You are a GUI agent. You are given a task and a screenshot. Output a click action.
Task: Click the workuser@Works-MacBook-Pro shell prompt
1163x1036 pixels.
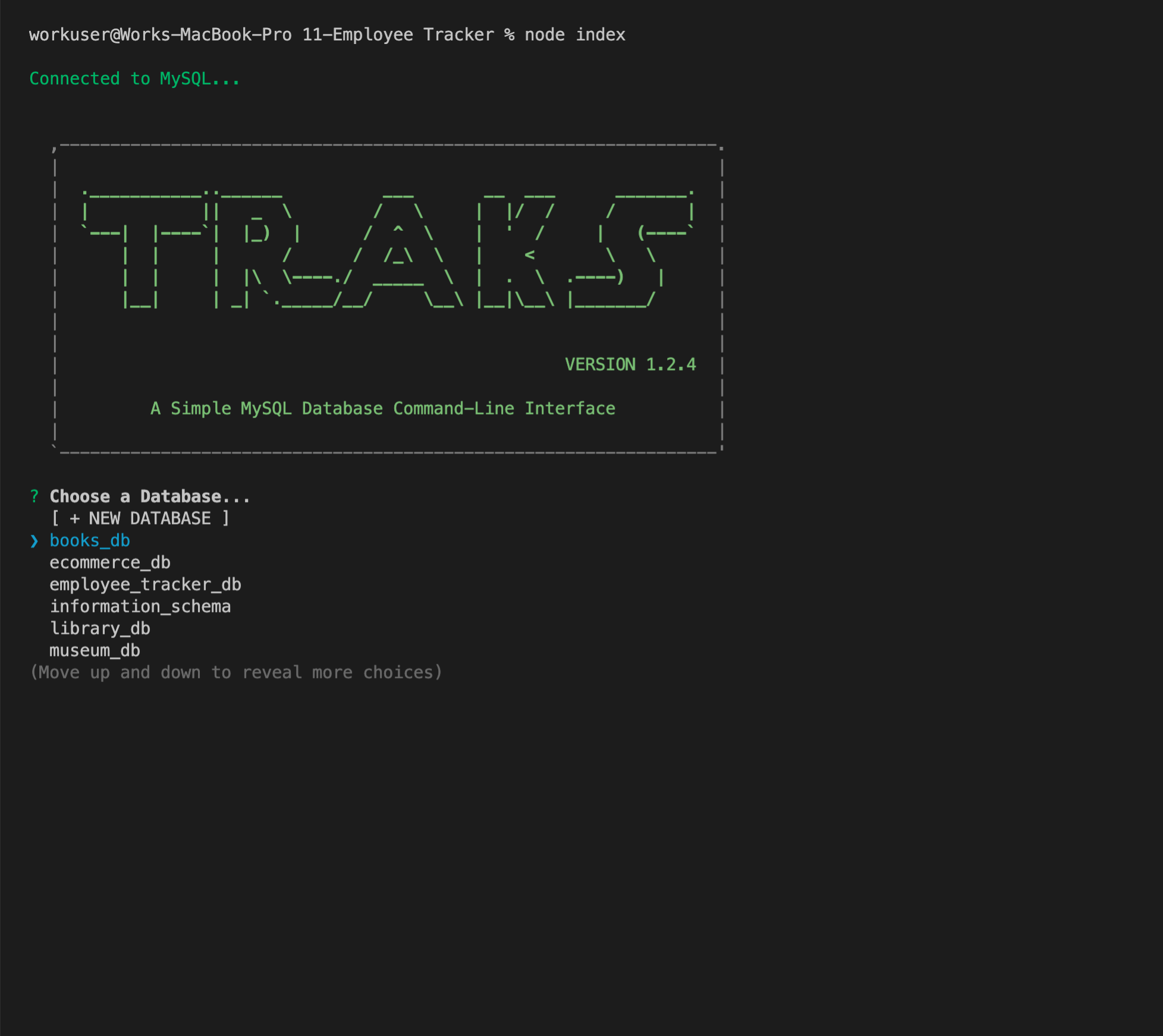coord(161,34)
